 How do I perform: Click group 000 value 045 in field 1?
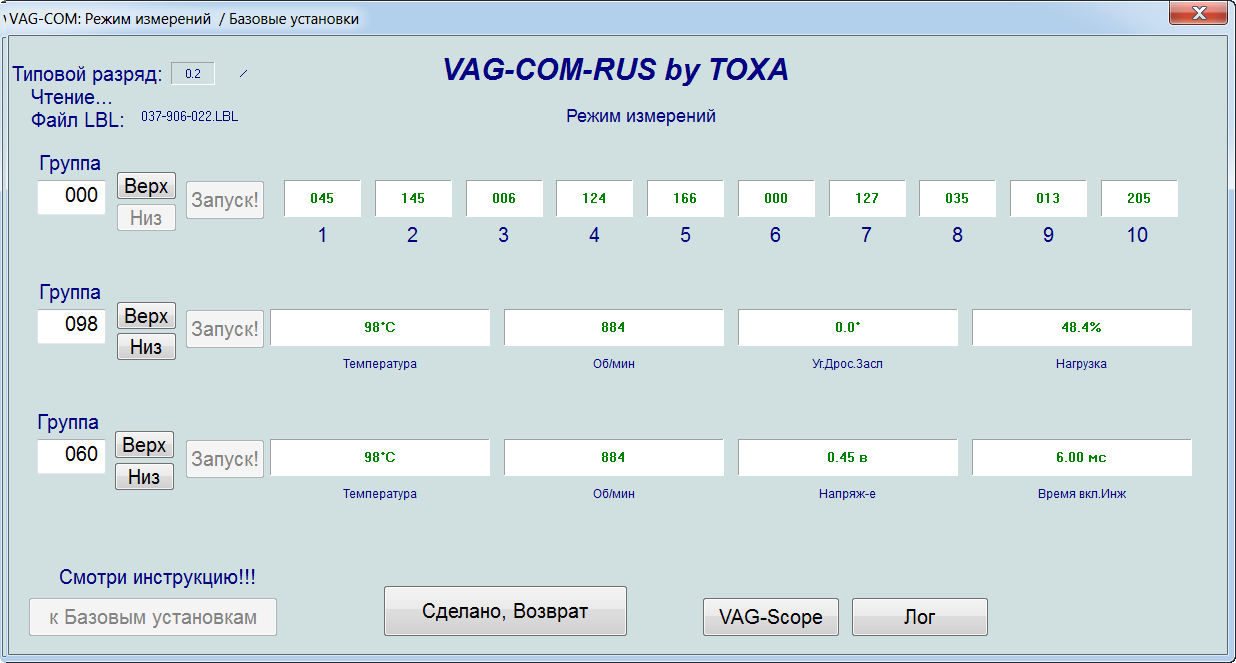pyautogui.click(x=322, y=198)
